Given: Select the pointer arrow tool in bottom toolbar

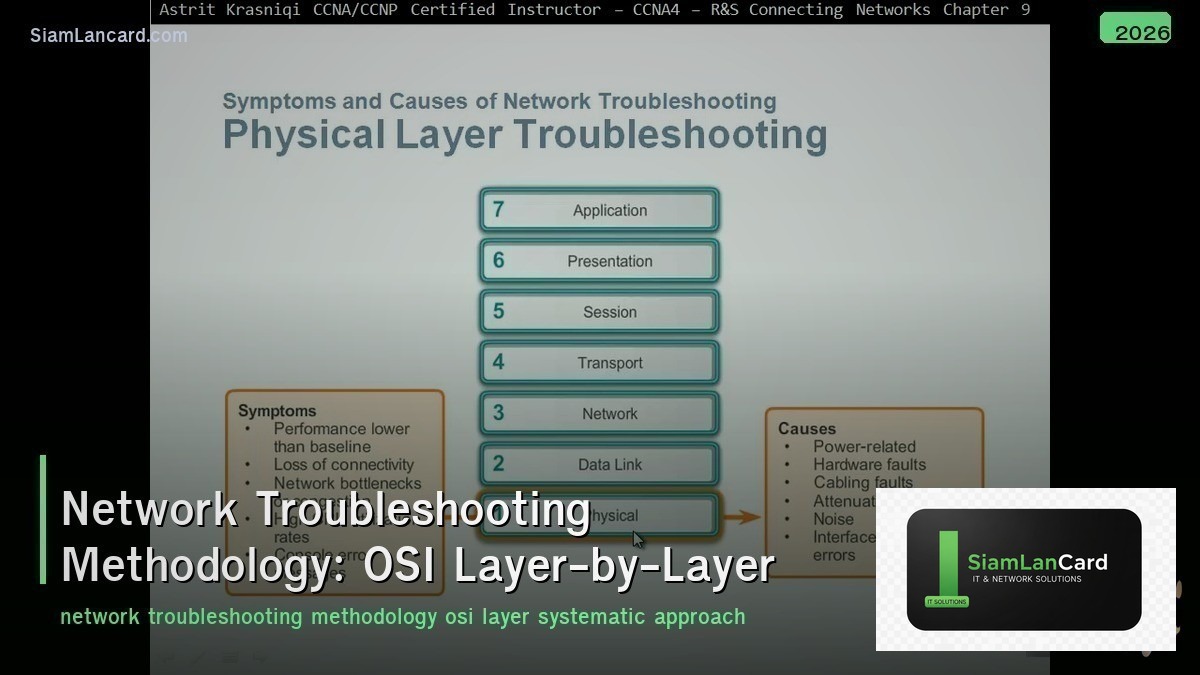Looking at the screenshot, I should click(166, 659).
